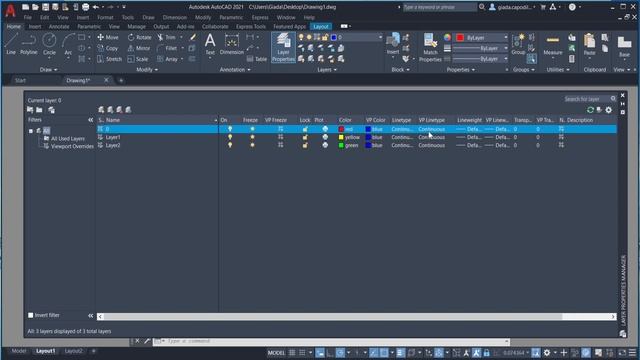Open the Express menu
The width and height of the screenshot is (640, 360).
click(x=260, y=18)
